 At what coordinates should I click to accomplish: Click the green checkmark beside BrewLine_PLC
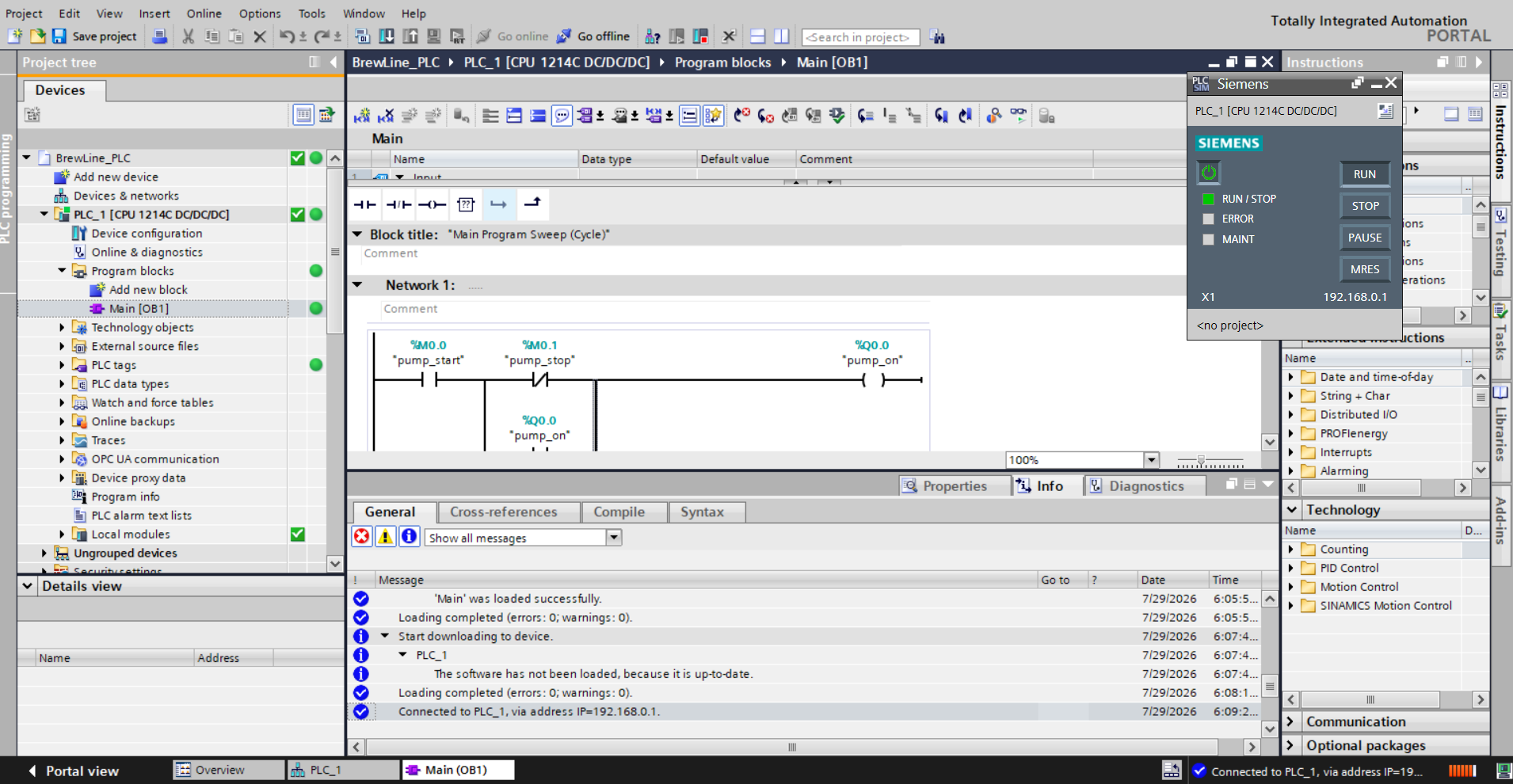[298, 158]
